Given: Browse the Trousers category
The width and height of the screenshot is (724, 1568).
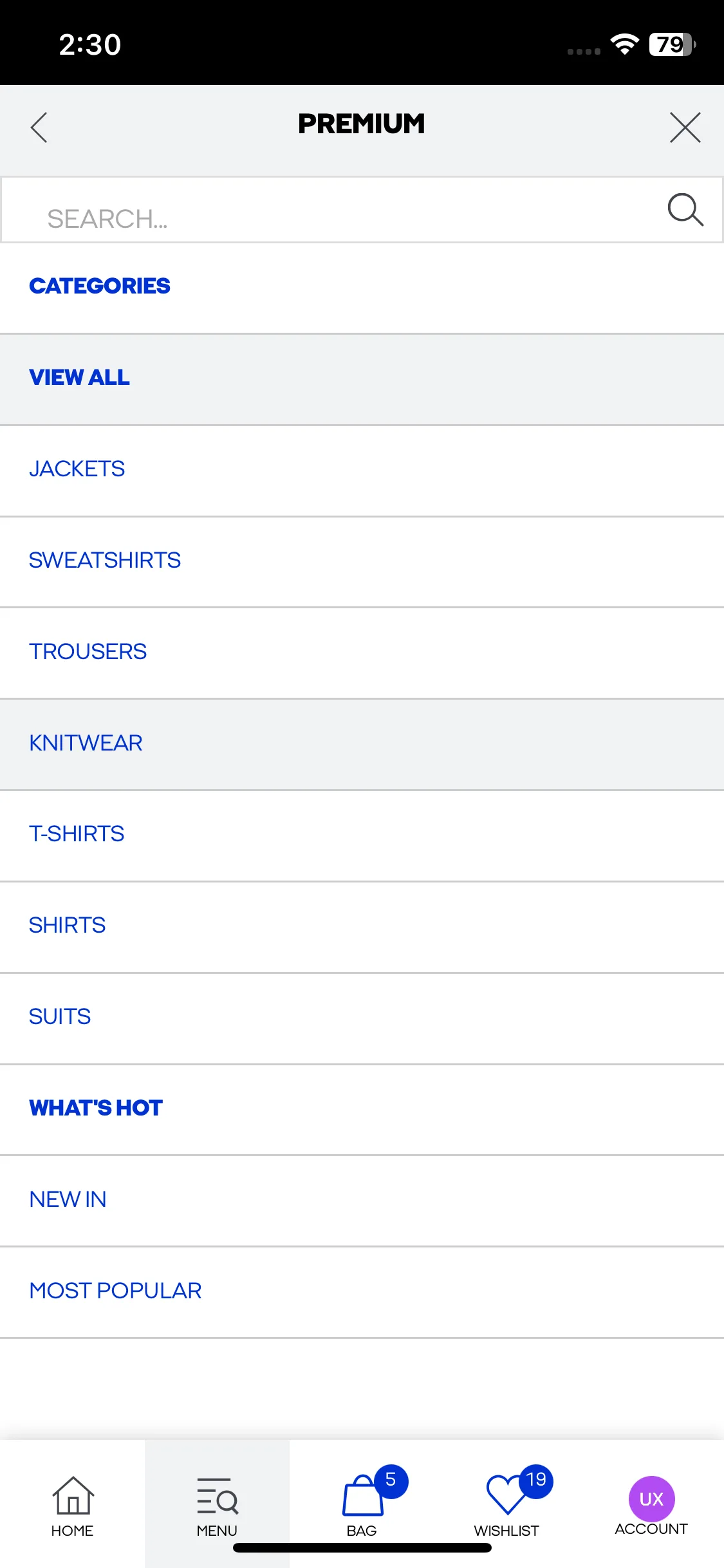Looking at the screenshot, I should (x=362, y=653).
